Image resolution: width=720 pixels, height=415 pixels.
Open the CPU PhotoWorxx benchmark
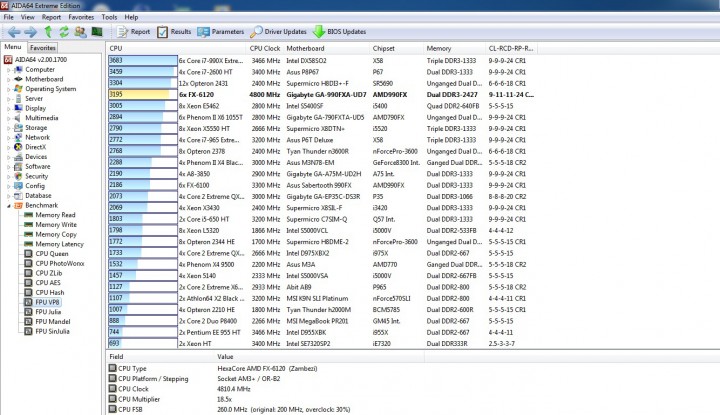click(x=54, y=264)
